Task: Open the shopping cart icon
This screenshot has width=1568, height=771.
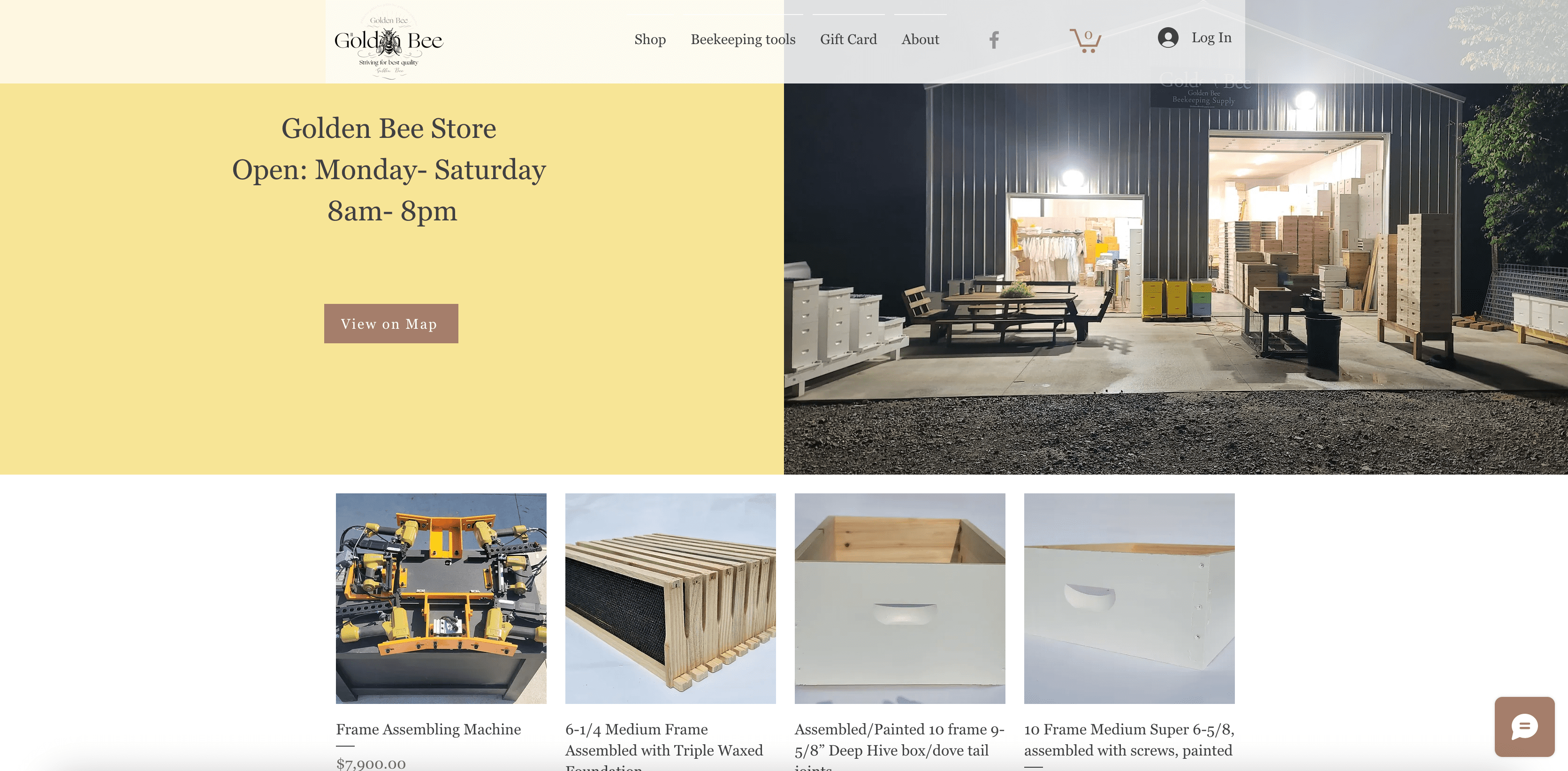Action: coord(1085,40)
